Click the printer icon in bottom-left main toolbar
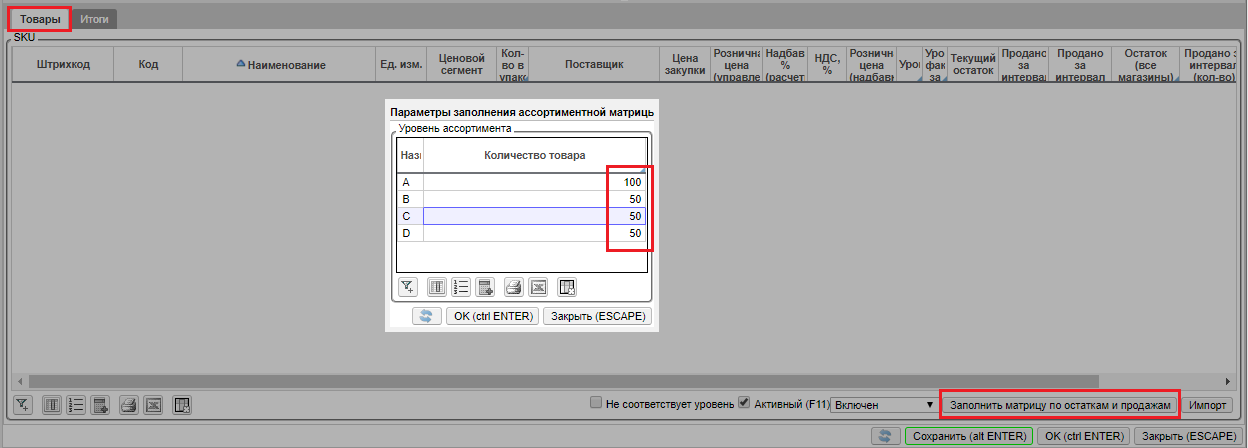Image resolution: width=1248 pixels, height=448 pixels. click(128, 405)
